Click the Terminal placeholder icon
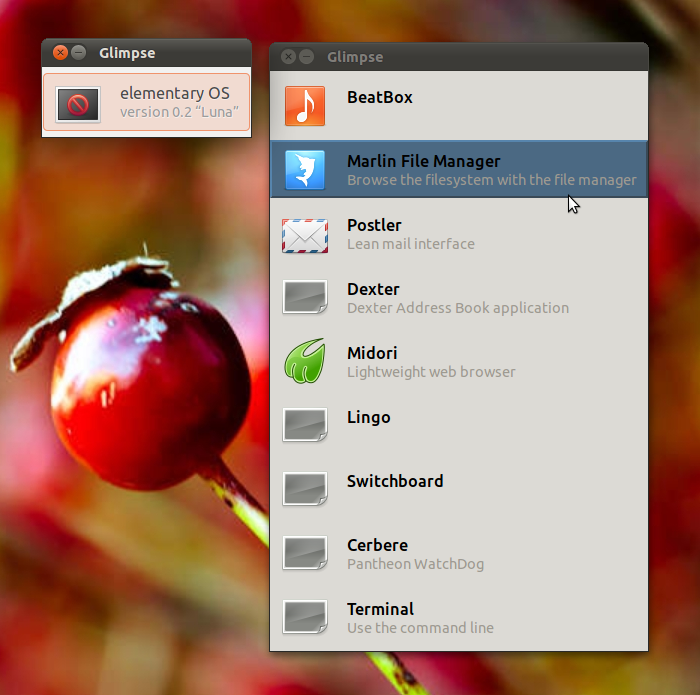 coord(305,616)
